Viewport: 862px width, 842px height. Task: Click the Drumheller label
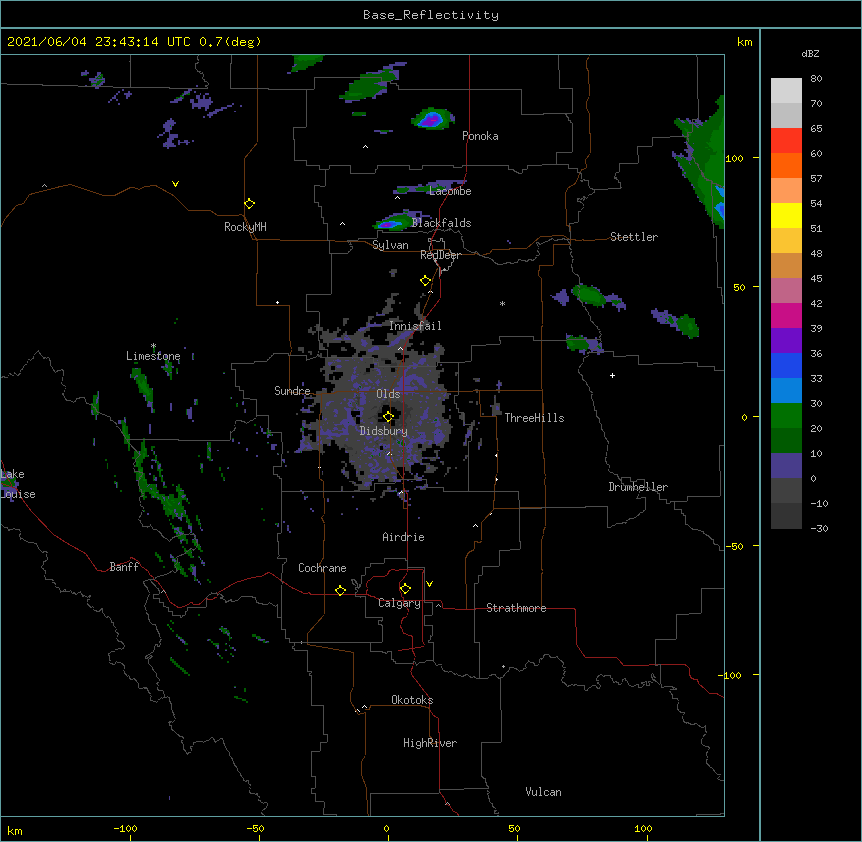coord(638,487)
